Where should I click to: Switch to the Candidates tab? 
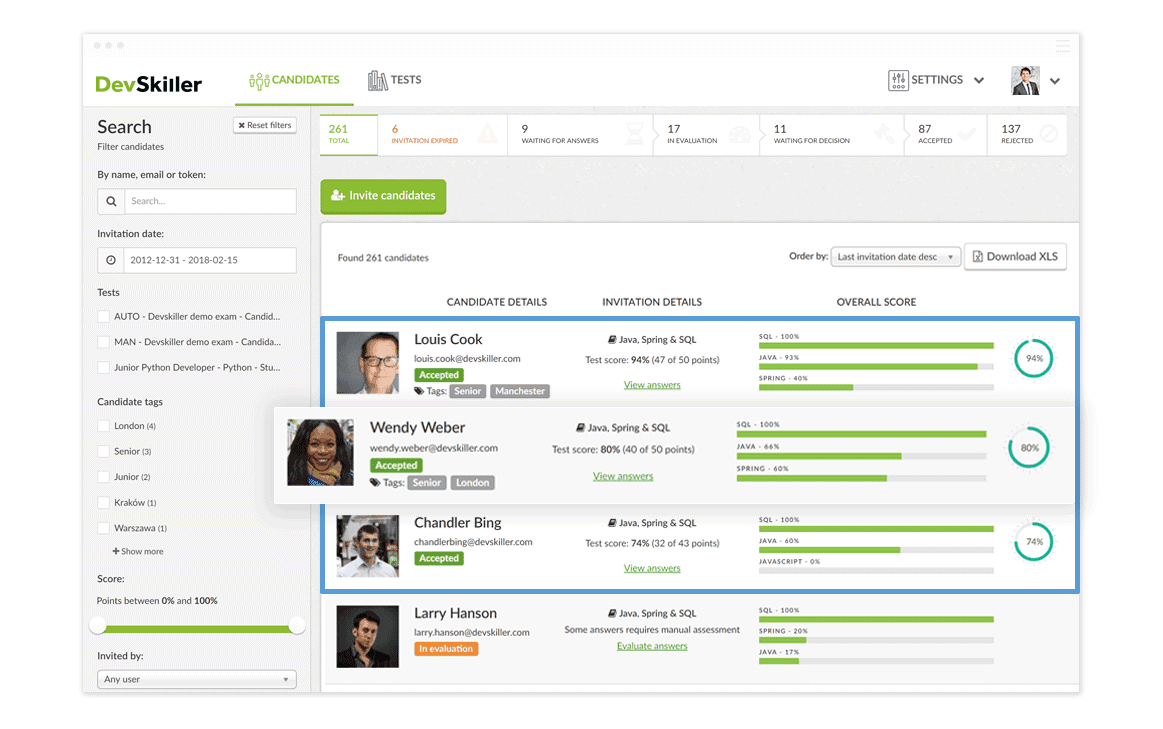click(294, 80)
